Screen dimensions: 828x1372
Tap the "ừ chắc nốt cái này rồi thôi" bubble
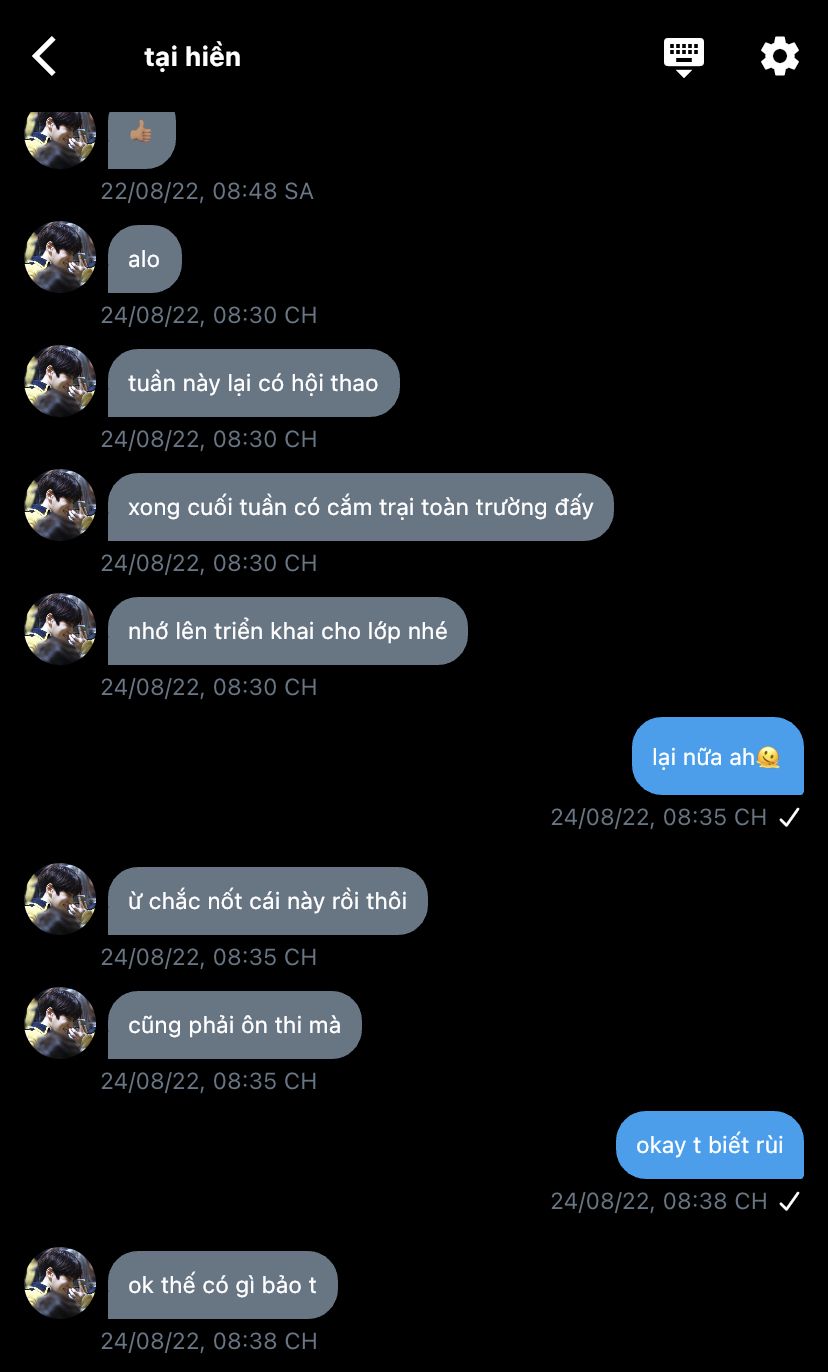(267, 901)
